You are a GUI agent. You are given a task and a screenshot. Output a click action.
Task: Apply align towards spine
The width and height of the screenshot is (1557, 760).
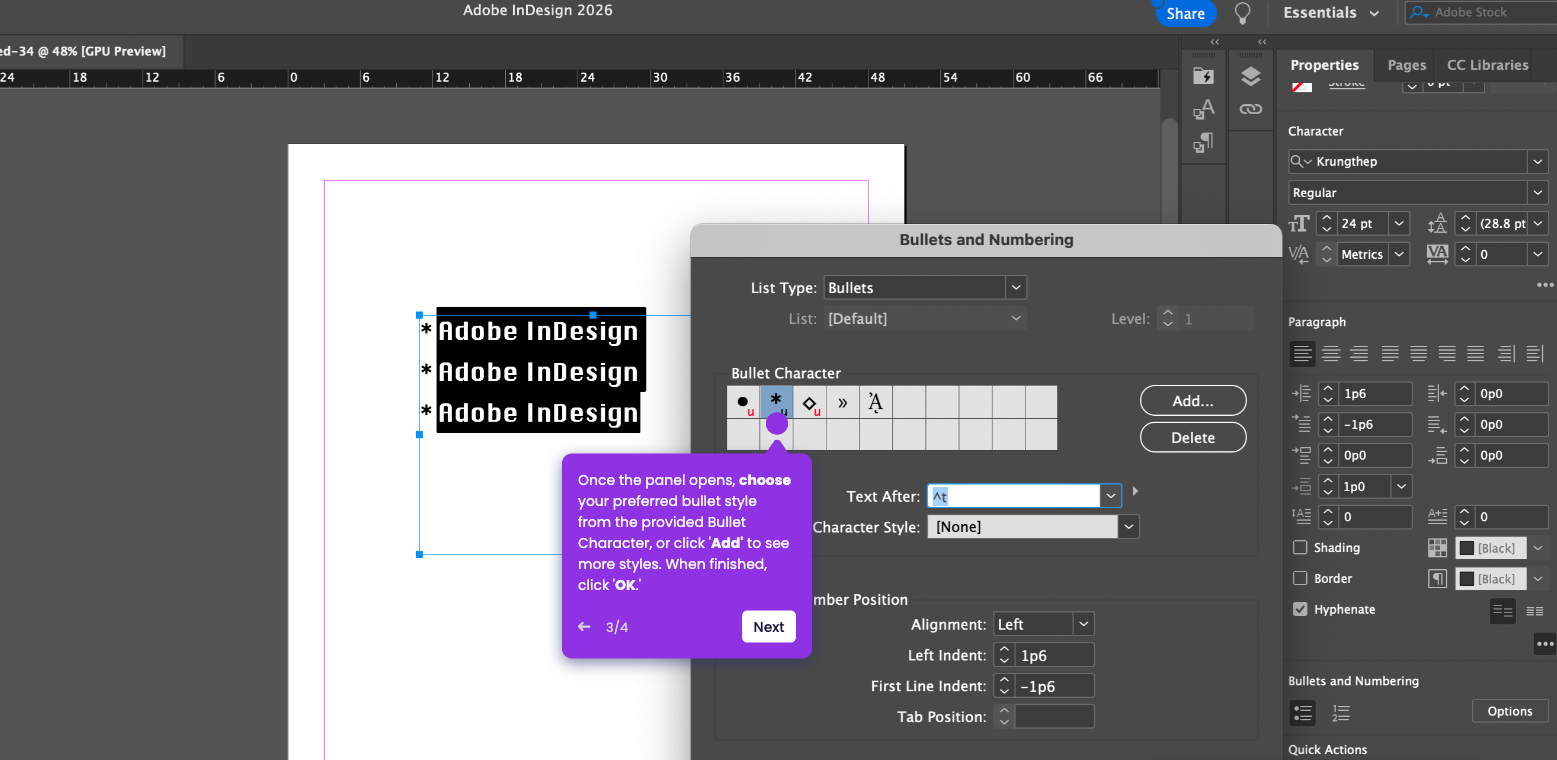[x=1506, y=353]
